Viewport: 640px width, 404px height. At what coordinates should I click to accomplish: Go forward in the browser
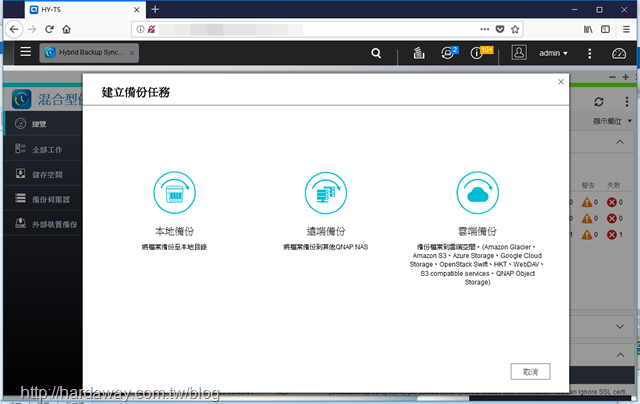coord(32,29)
